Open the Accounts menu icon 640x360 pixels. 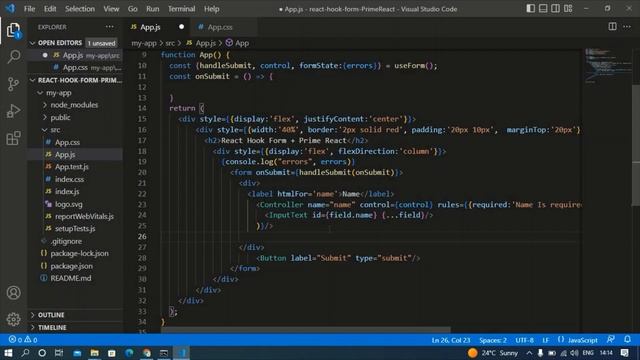(13, 293)
